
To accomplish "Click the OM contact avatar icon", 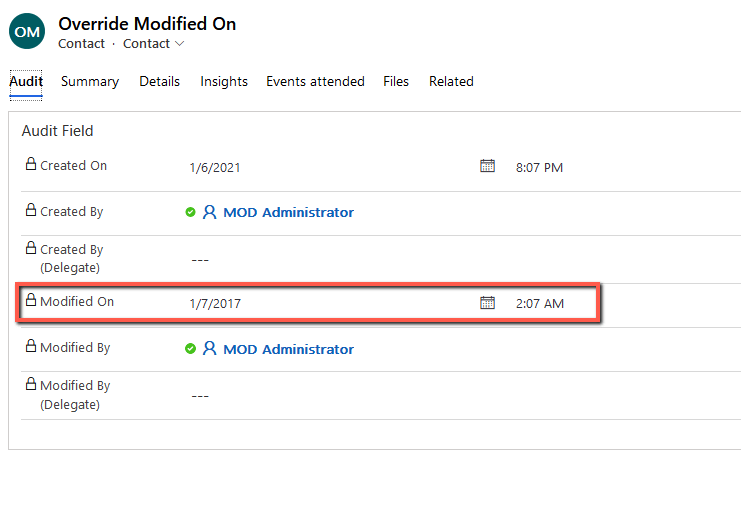I will (x=27, y=32).
